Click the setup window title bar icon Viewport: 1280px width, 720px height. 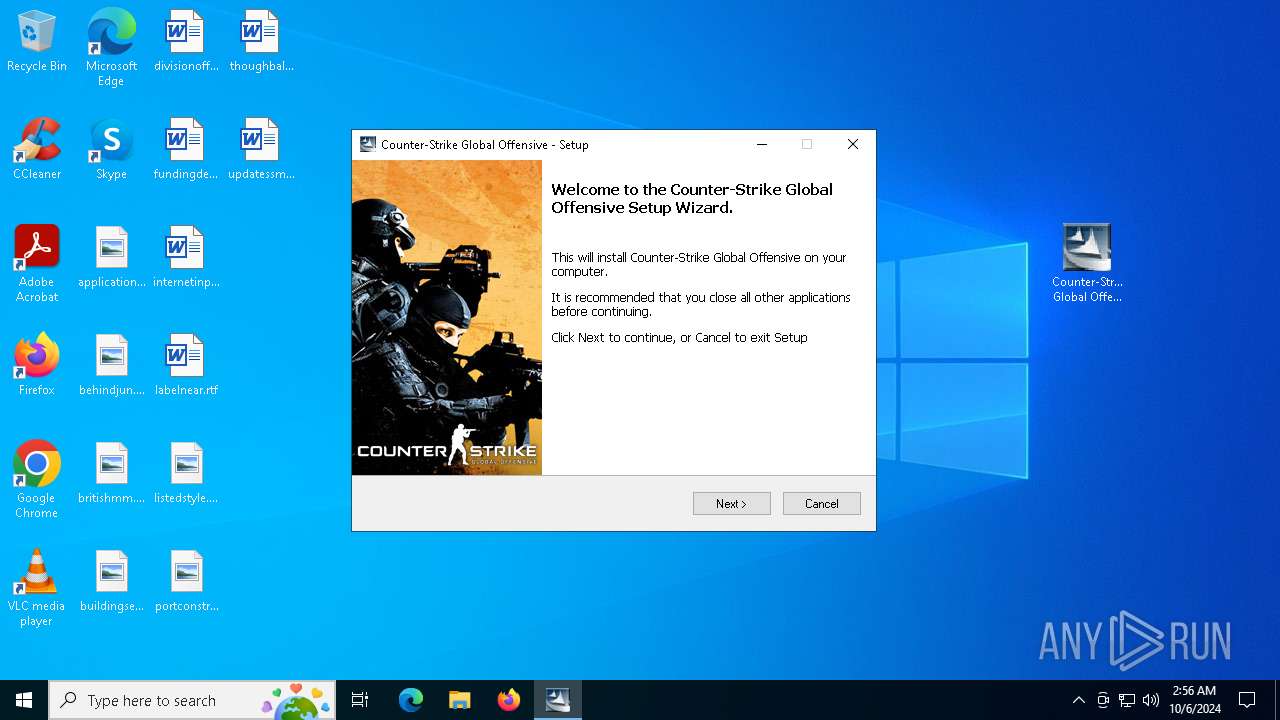click(368, 144)
